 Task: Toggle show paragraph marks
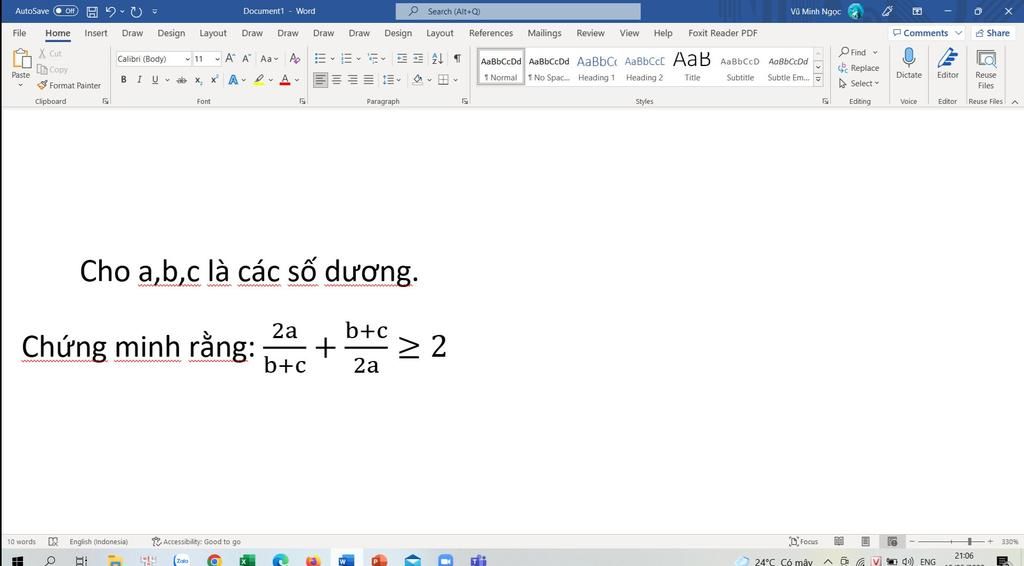pyautogui.click(x=457, y=58)
